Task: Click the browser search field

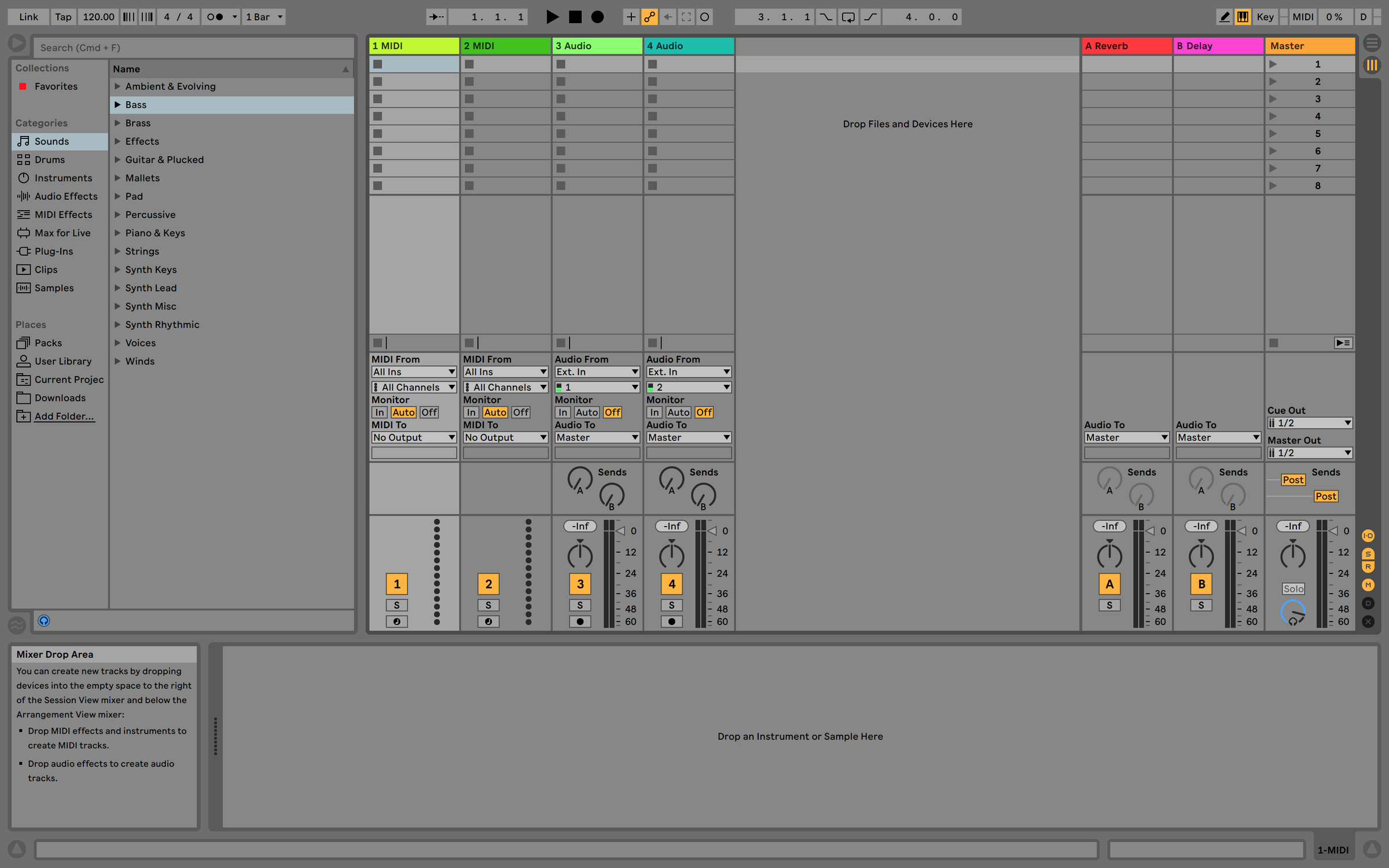Action: click(194, 47)
